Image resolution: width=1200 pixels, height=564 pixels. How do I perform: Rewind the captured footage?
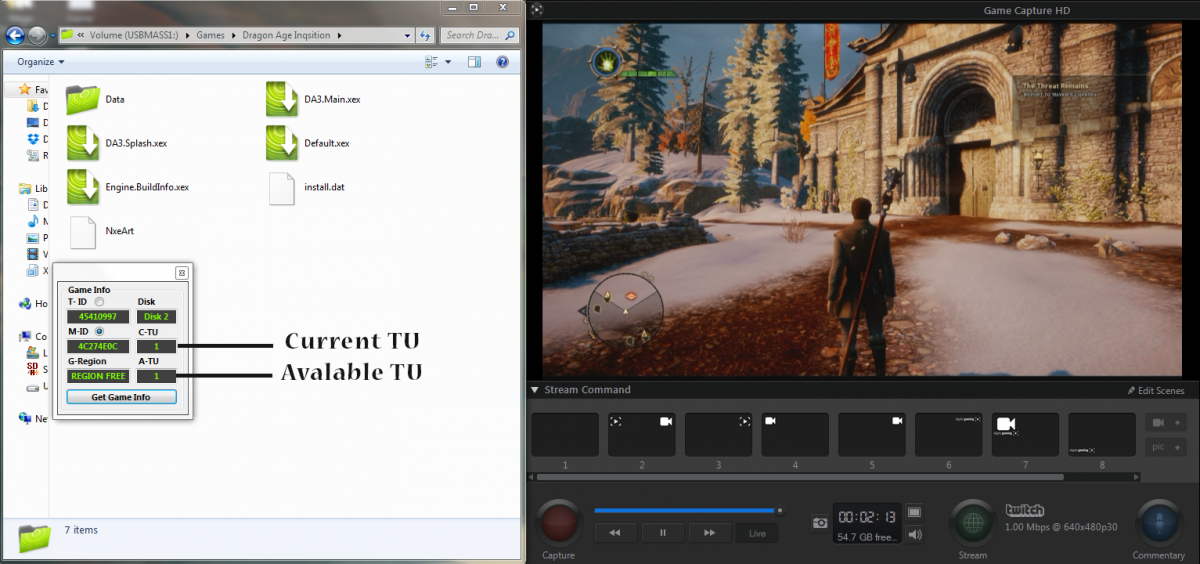point(615,533)
